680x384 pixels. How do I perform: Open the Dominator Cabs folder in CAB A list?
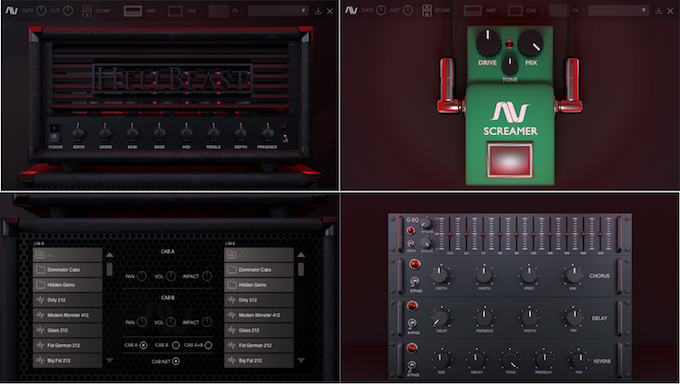click(x=68, y=270)
